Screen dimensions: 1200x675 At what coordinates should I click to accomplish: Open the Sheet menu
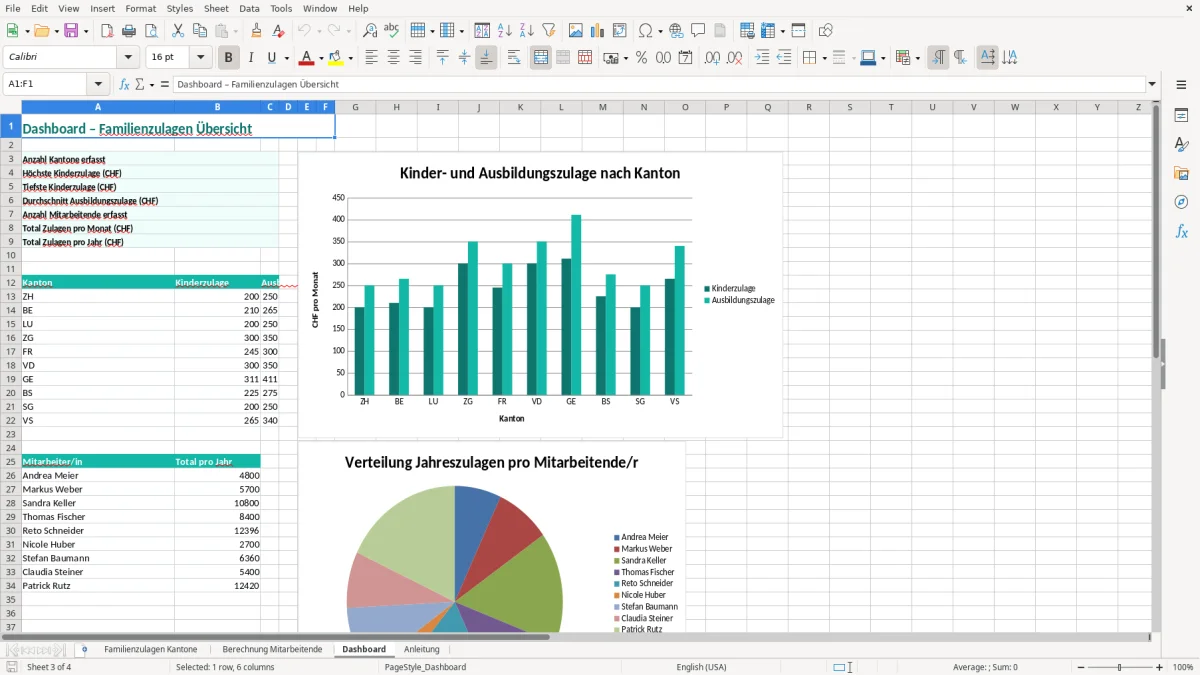click(x=216, y=8)
